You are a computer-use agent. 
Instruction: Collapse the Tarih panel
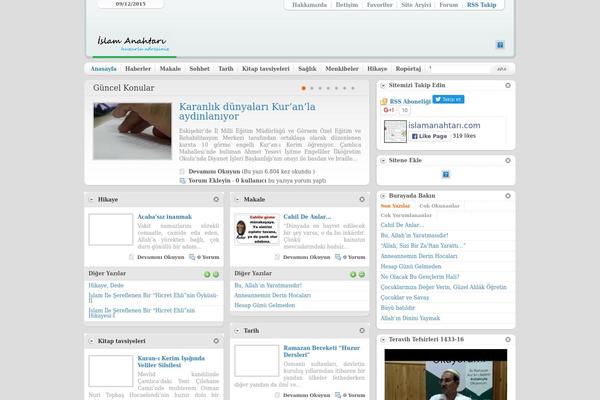click(x=237, y=331)
